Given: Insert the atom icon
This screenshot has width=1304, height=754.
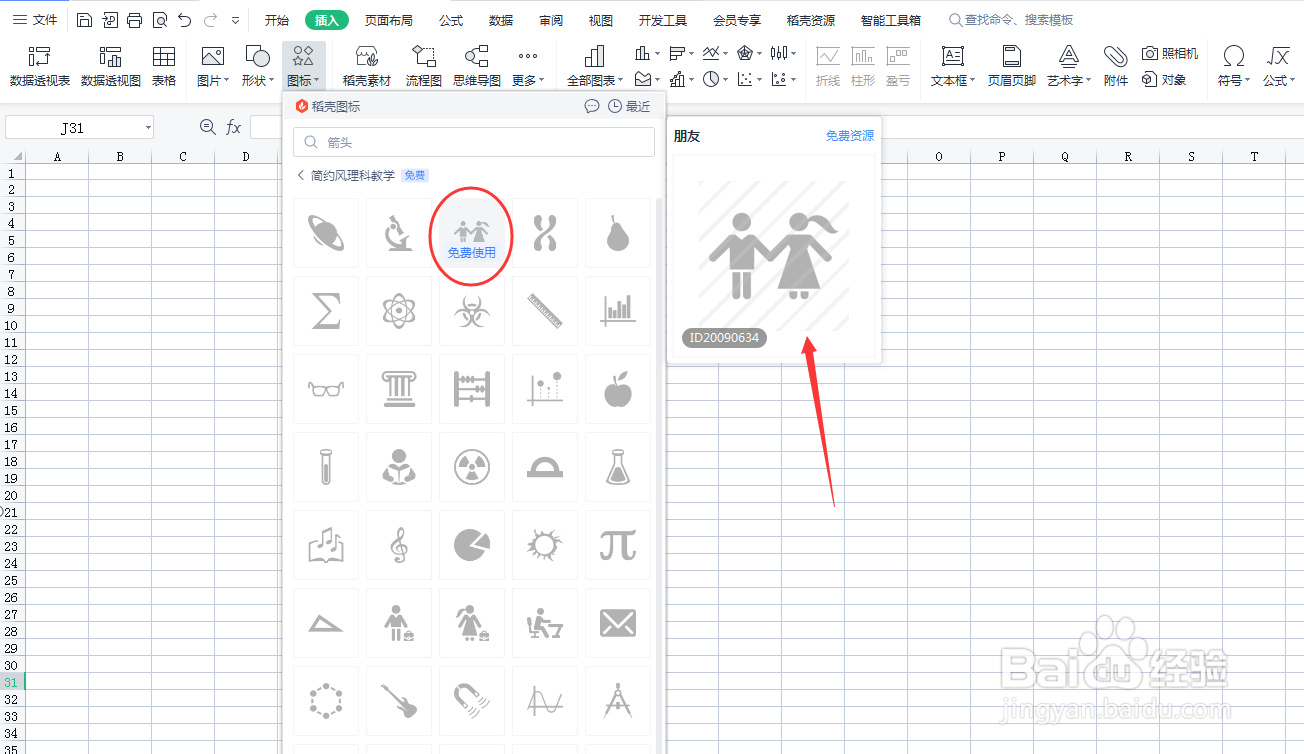Looking at the screenshot, I should [399, 311].
